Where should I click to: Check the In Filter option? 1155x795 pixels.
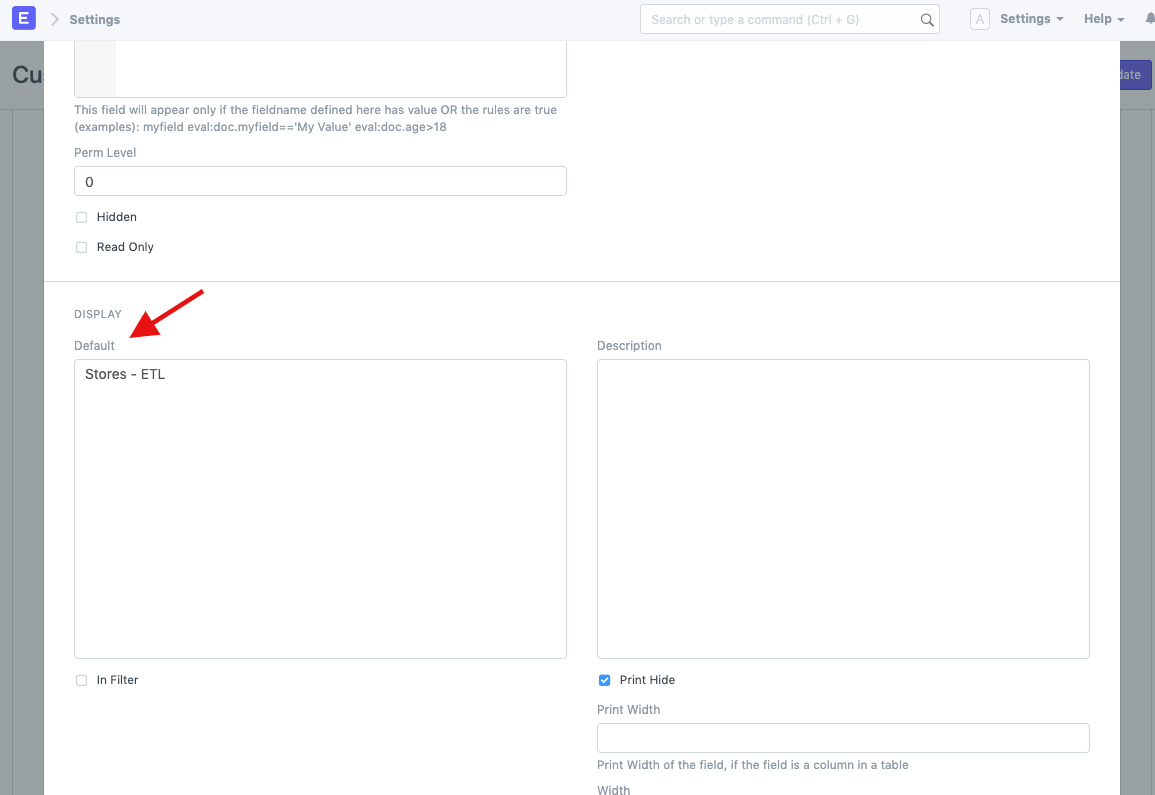coord(81,680)
